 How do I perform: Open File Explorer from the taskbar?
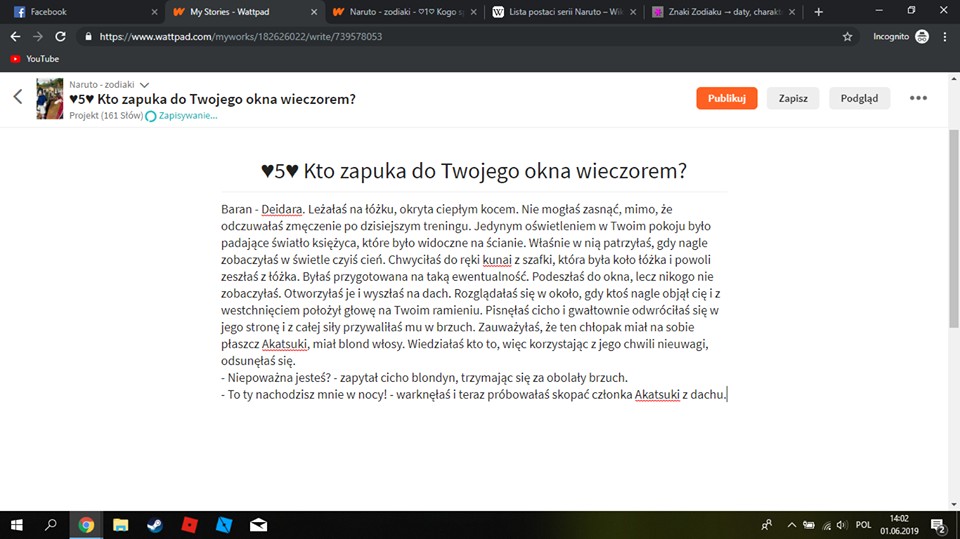(121, 524)
